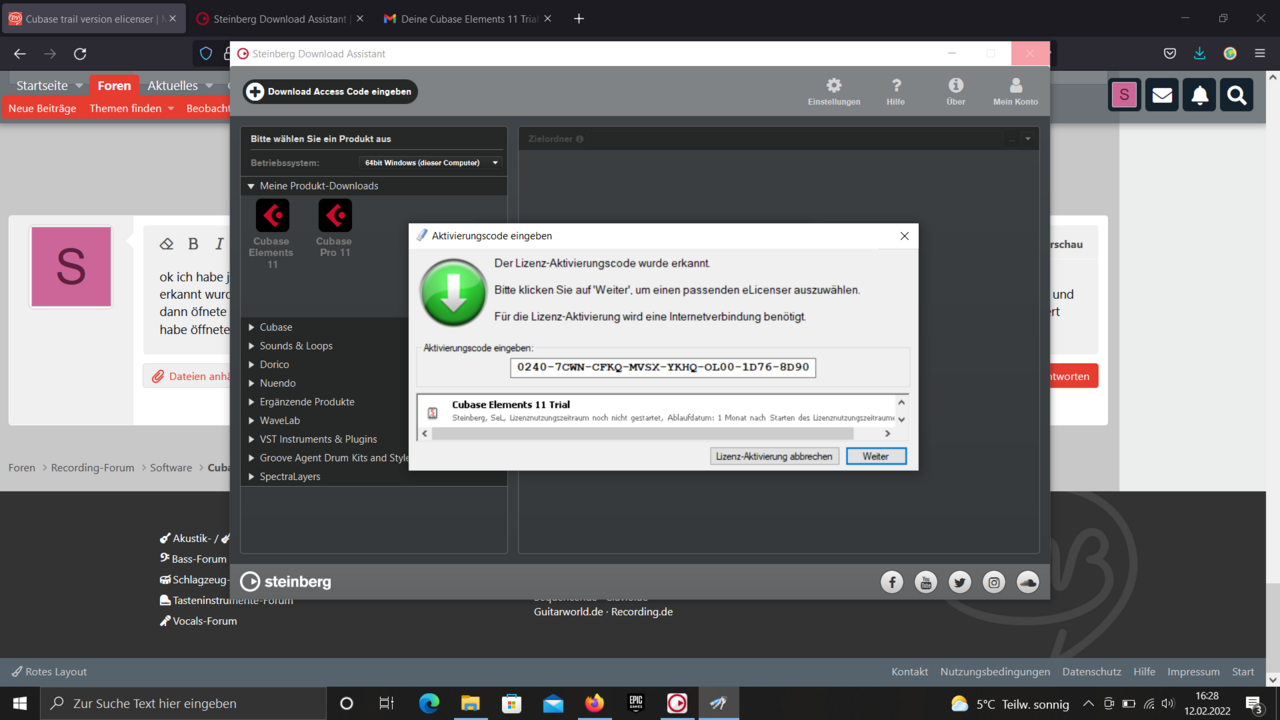Open Datenschutz footer link

pyautogui.click(x=1091, y=672)
